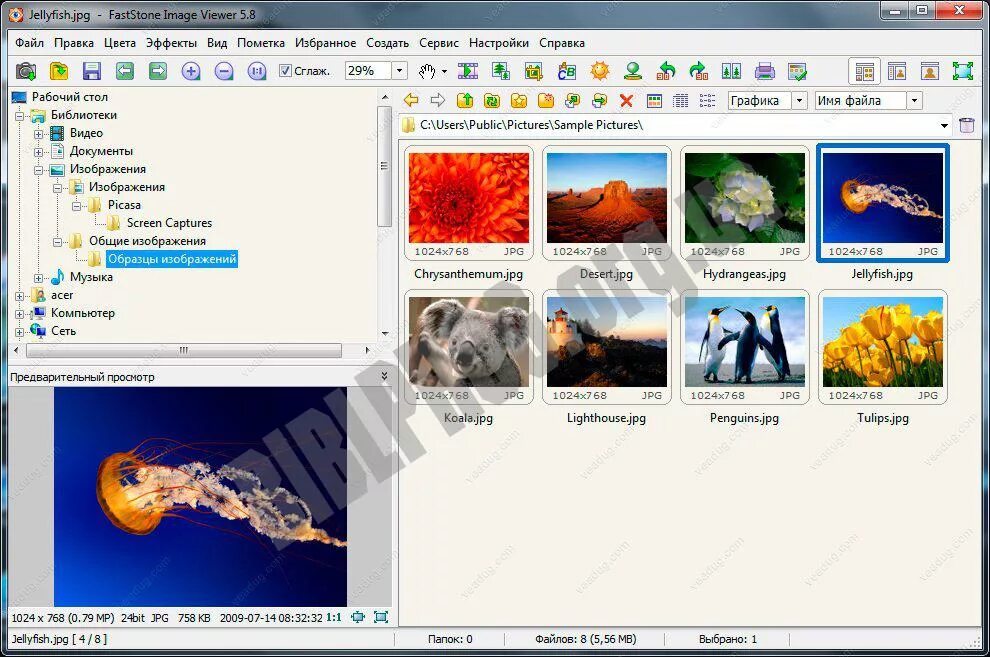Viewport: 990px width, 657px height.
Task: Open the Правка menu
Action: 74,43
